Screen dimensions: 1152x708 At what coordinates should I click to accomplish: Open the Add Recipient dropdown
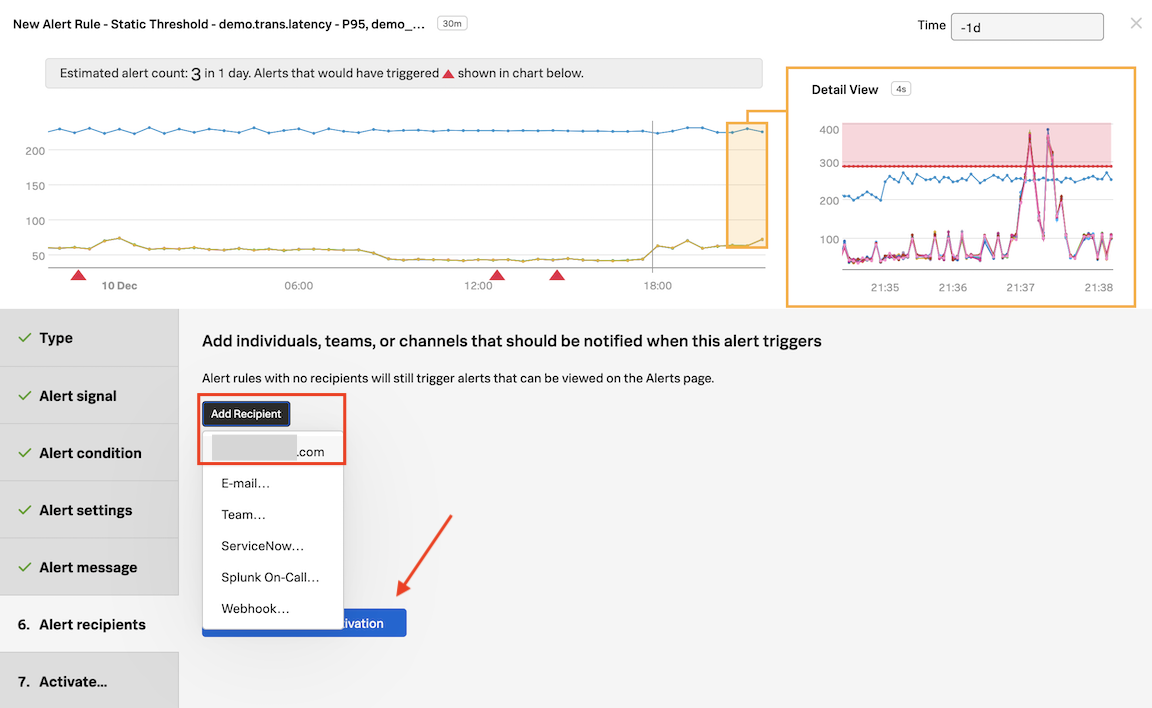[246, 414]
